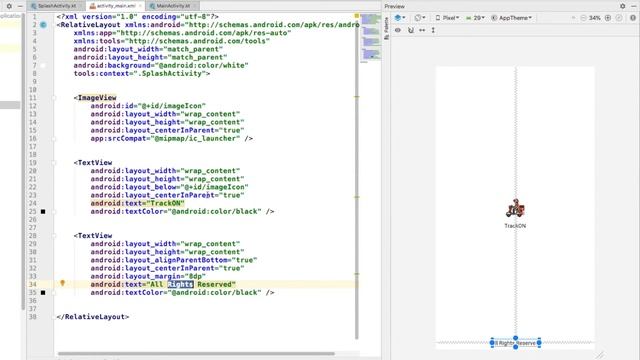Click the zoom out minus icon
The image size is (640, 360).
tap(583, 18)
